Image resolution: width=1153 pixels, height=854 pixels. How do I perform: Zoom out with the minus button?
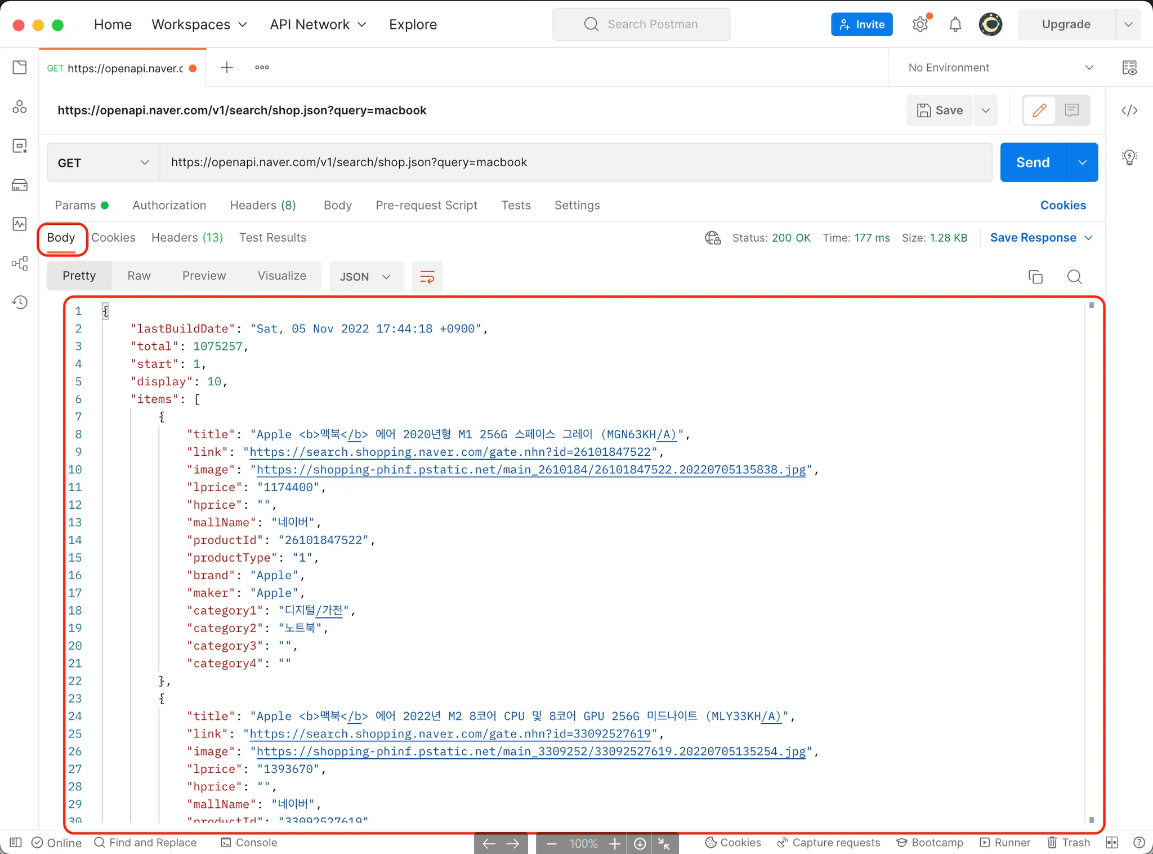[551, 844]
